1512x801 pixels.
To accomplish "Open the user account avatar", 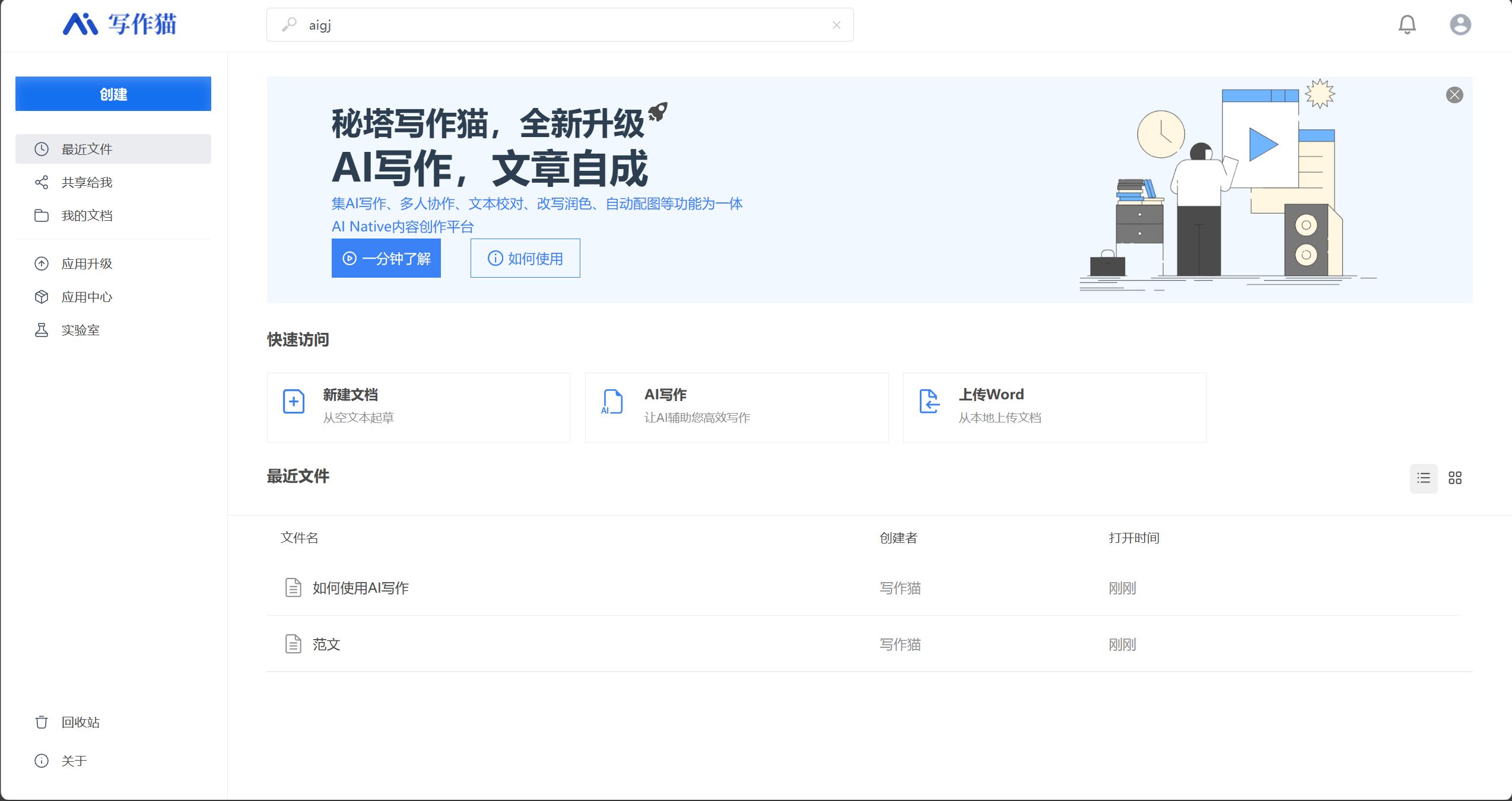I will (x=1460, y=24).
